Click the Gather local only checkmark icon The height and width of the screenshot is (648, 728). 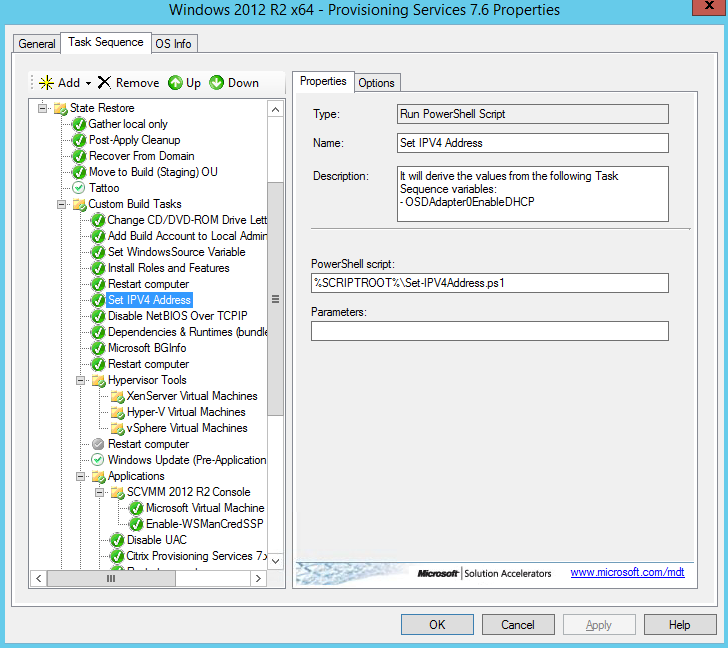[x=79, y=124]
